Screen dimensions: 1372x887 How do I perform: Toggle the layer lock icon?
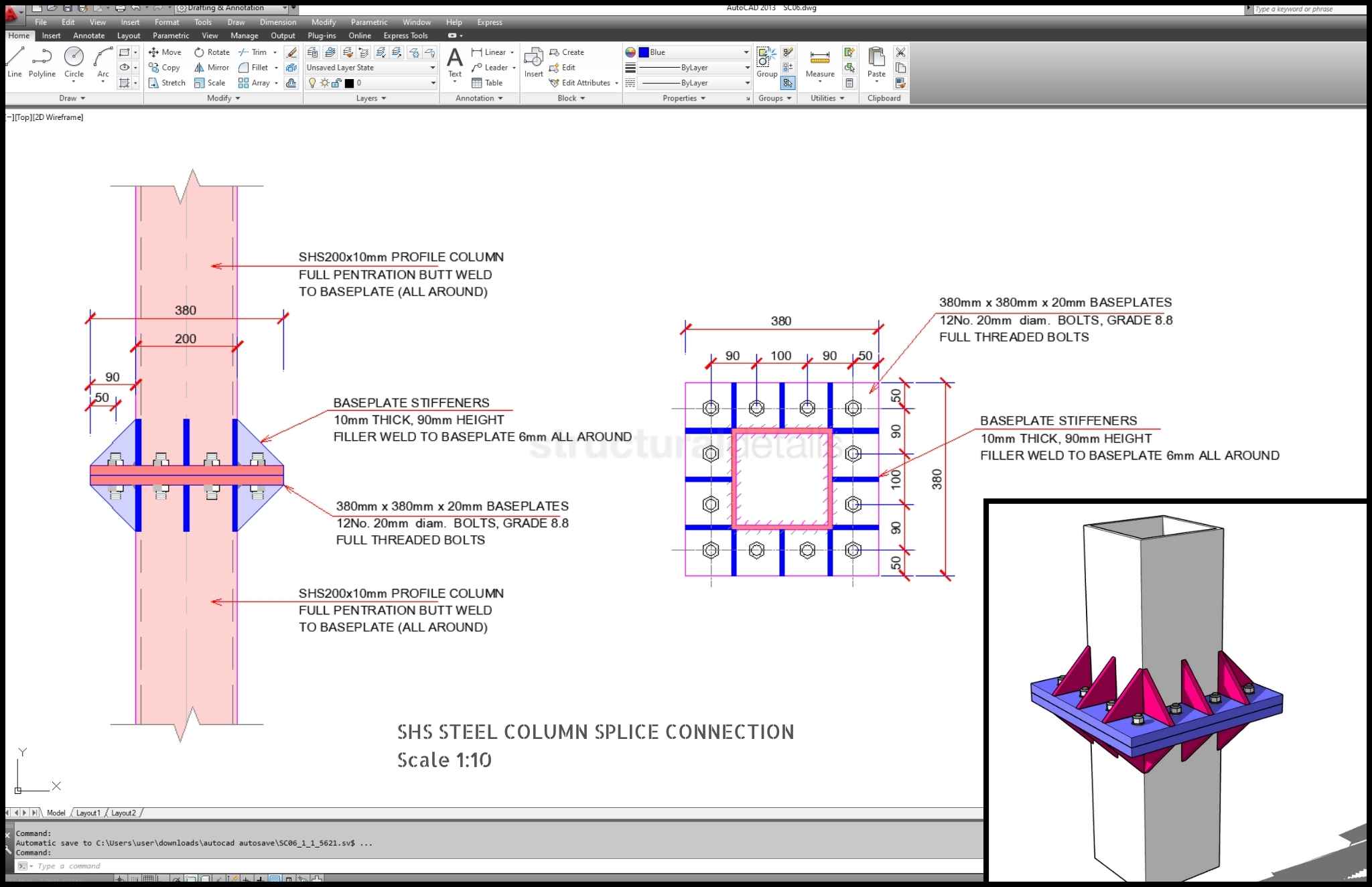(x=336, y=82)
